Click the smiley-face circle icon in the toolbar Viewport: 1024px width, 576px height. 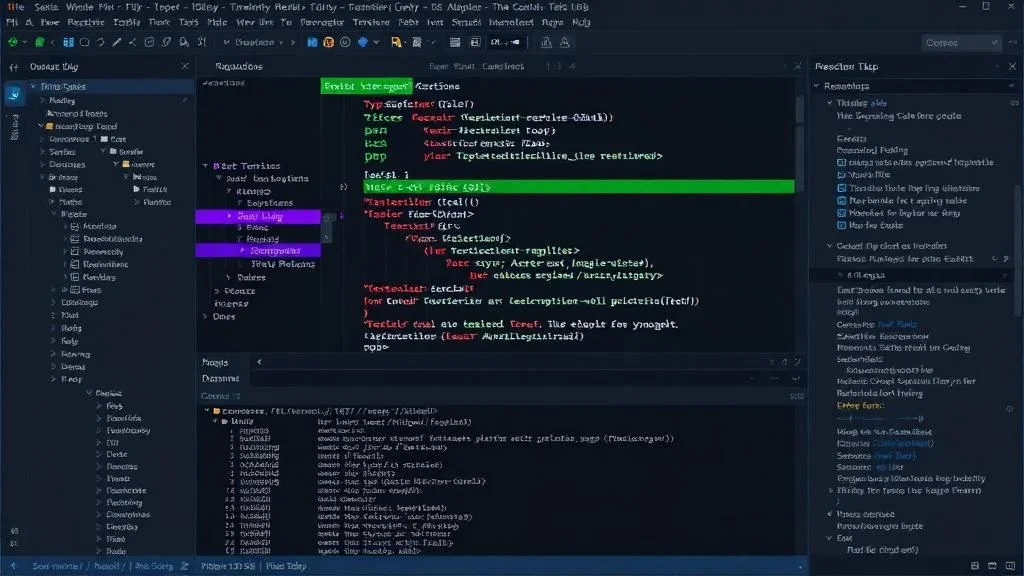pos(345,42)
